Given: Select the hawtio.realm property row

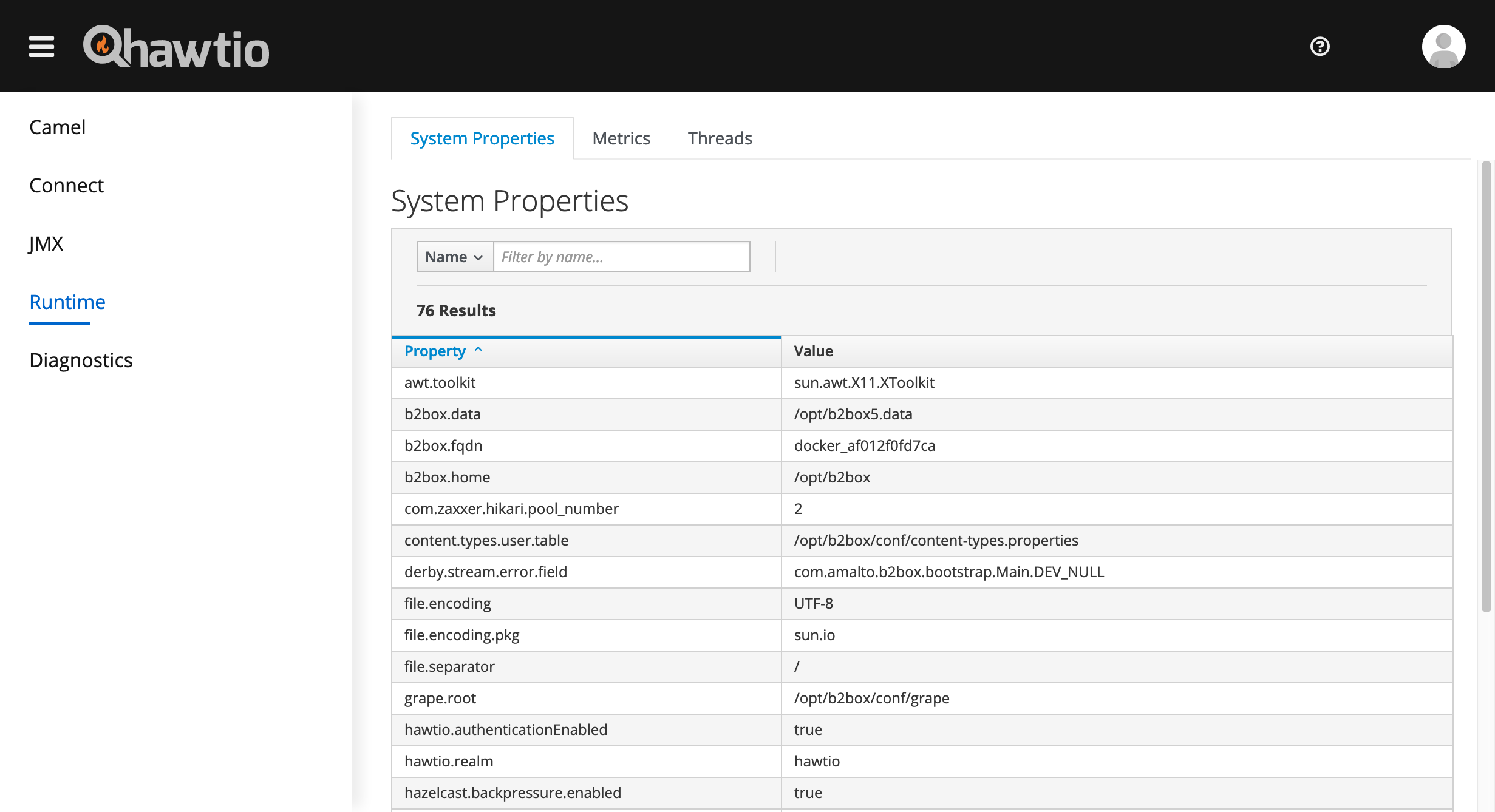Looking at the screenshot, I should [449, 761].
